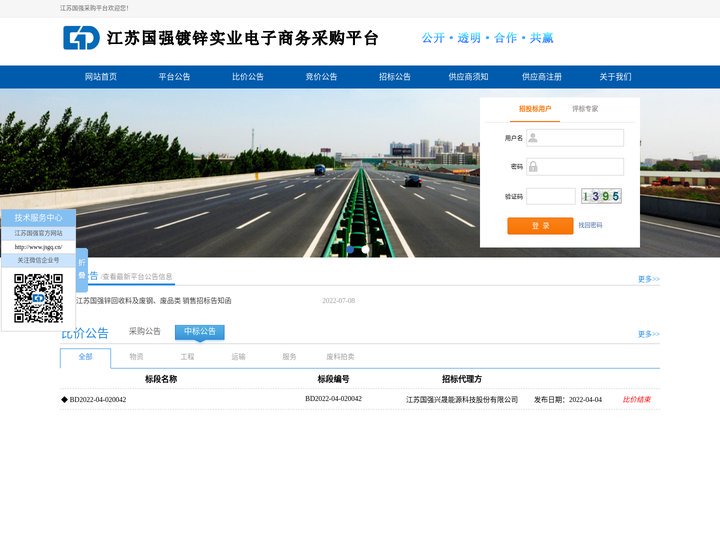Screen dimensions: 720x540
Task: Open 供应商须知 in the navigation bar
Action: pos(468,77)
